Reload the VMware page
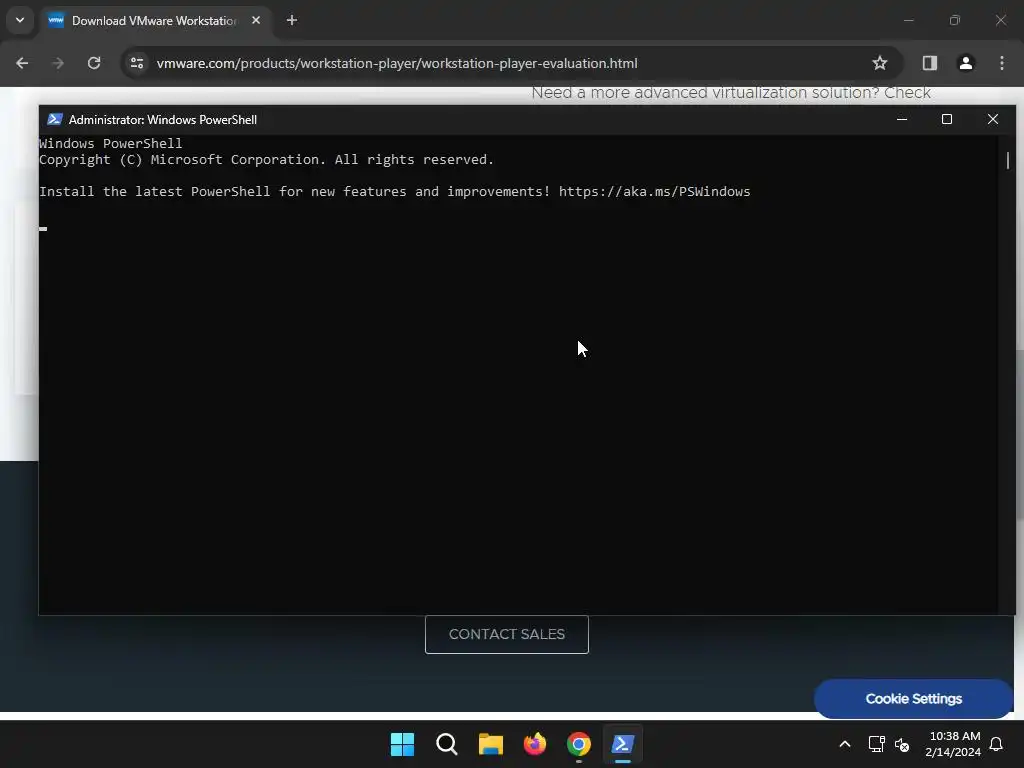The width and height of the screenshot is (1024, 768). point(94,63)
